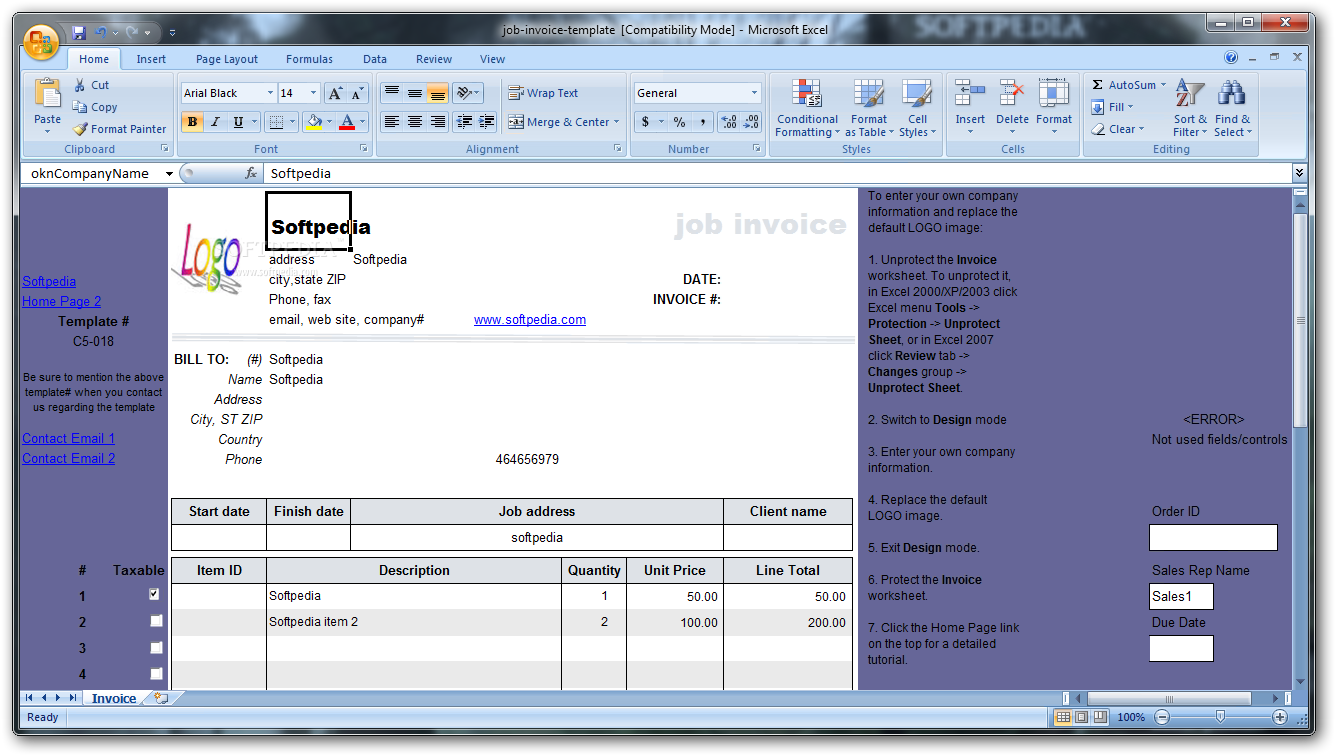Open Find & Select options

[1232, 109]
